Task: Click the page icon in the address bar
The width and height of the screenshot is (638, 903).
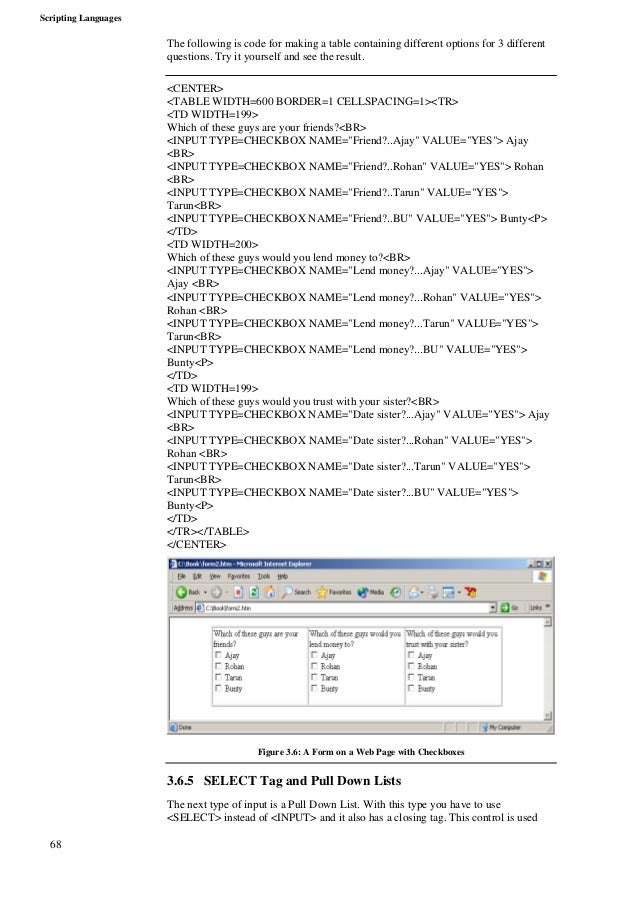Action: pos(200,608)
